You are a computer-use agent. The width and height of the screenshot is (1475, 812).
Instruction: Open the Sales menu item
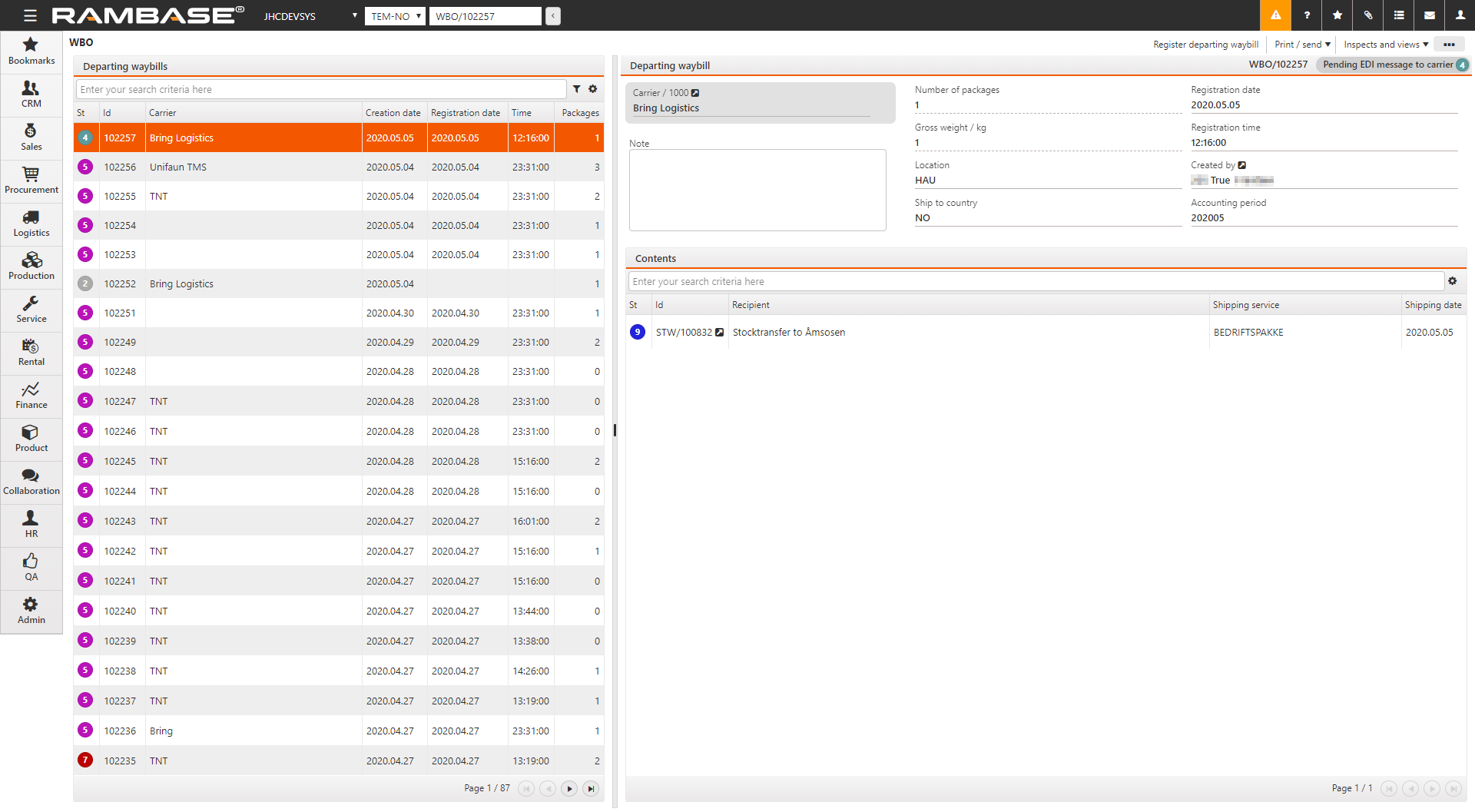click(31, 138)
